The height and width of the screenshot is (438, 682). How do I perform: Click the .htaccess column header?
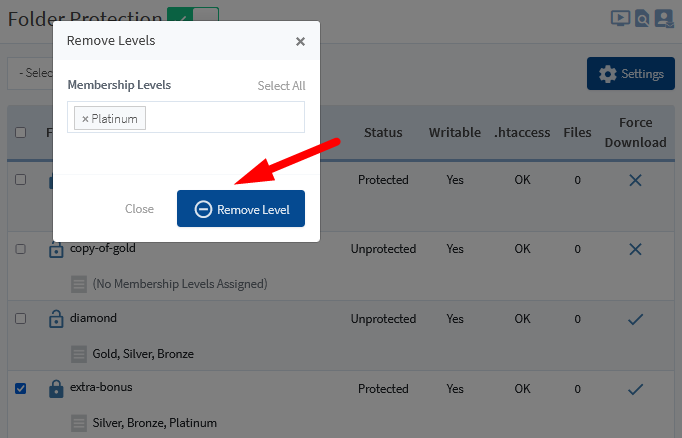522,132
